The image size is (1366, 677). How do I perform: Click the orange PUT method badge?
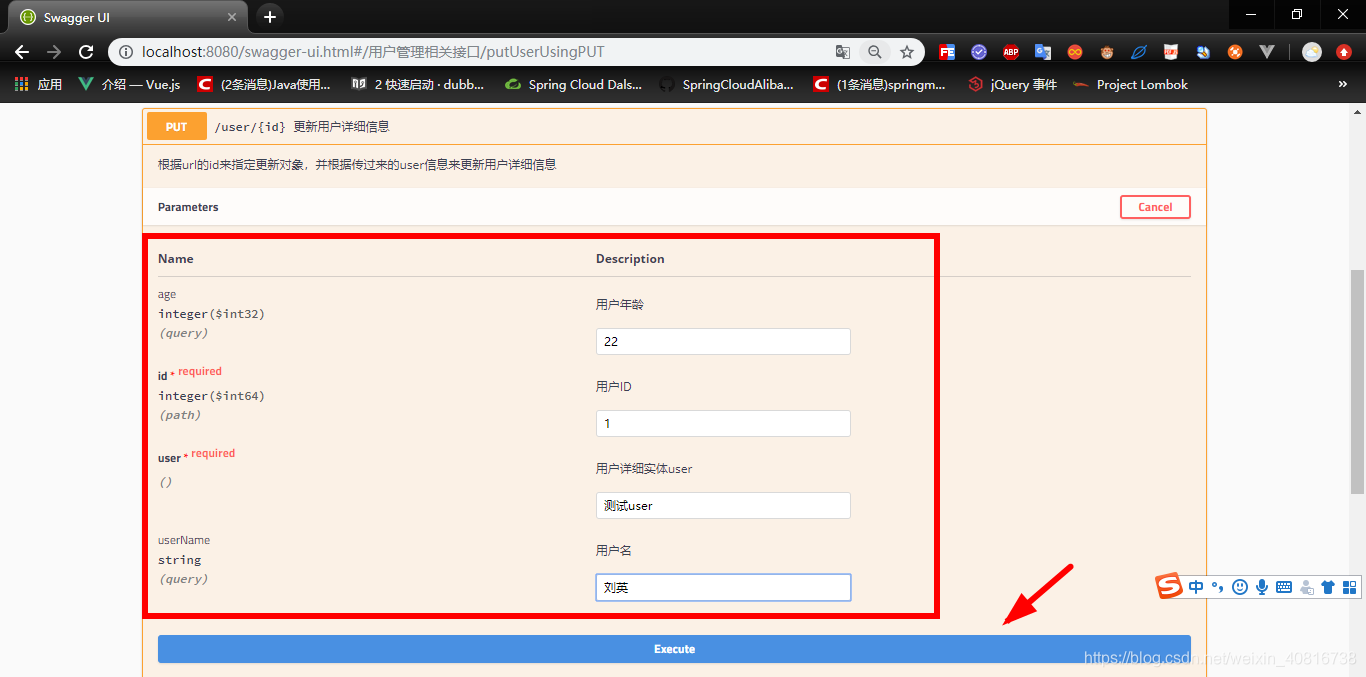pyautogui.click(x=177, y=127)
